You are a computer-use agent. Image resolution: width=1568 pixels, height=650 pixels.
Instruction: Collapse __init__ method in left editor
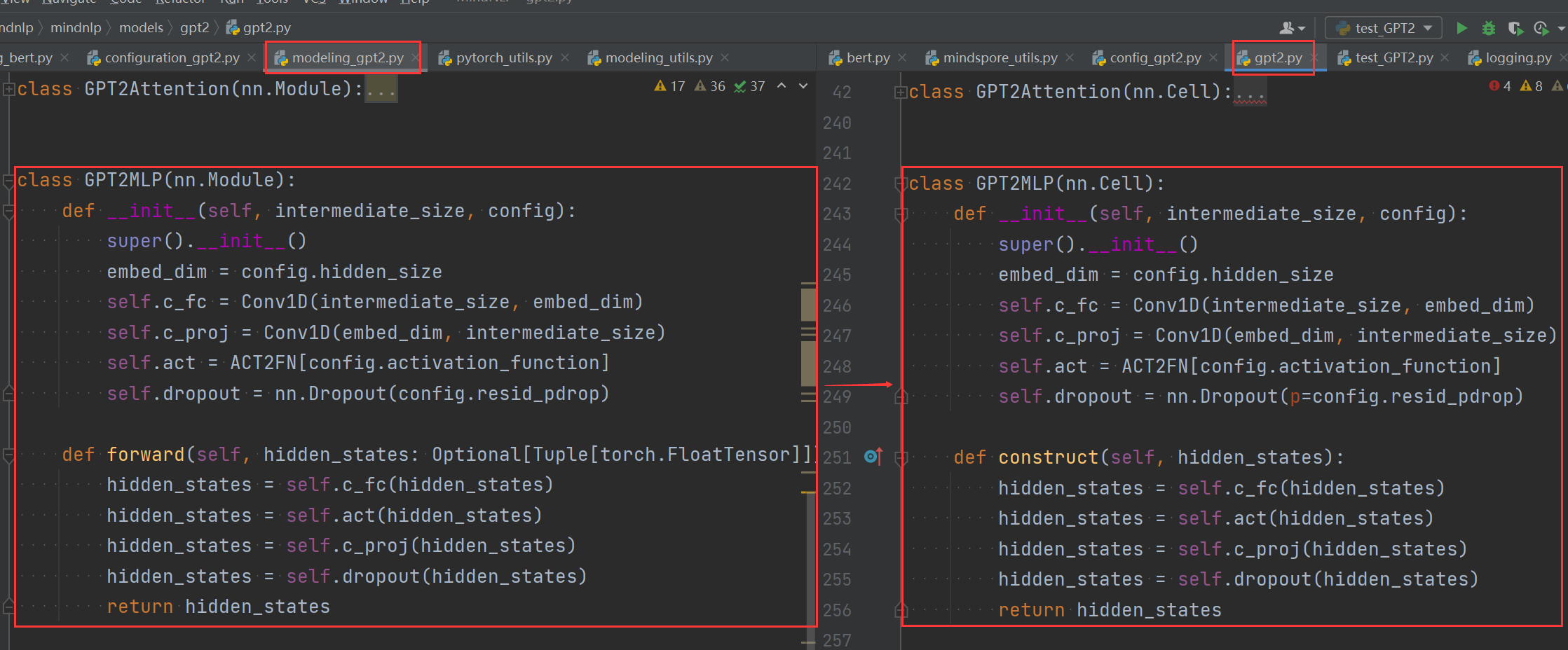8,211
